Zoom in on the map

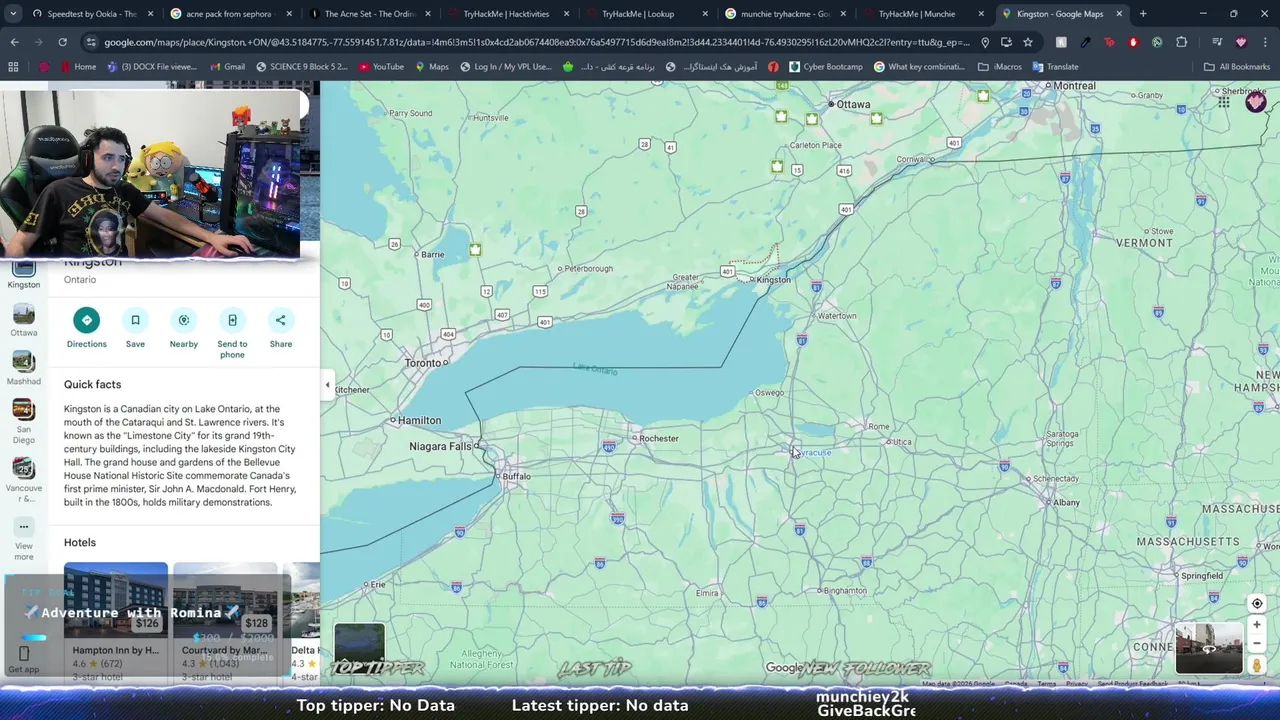[x=1257, y=625]
